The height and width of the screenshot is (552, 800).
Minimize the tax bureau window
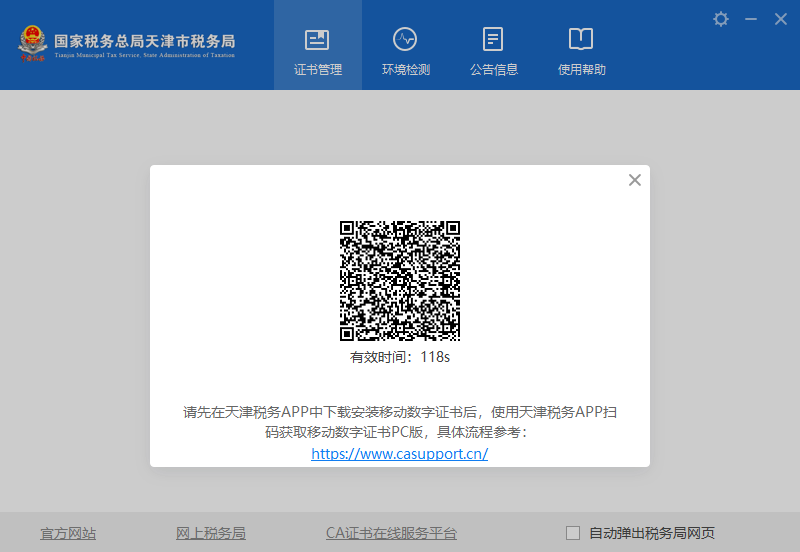pos(751,19)
